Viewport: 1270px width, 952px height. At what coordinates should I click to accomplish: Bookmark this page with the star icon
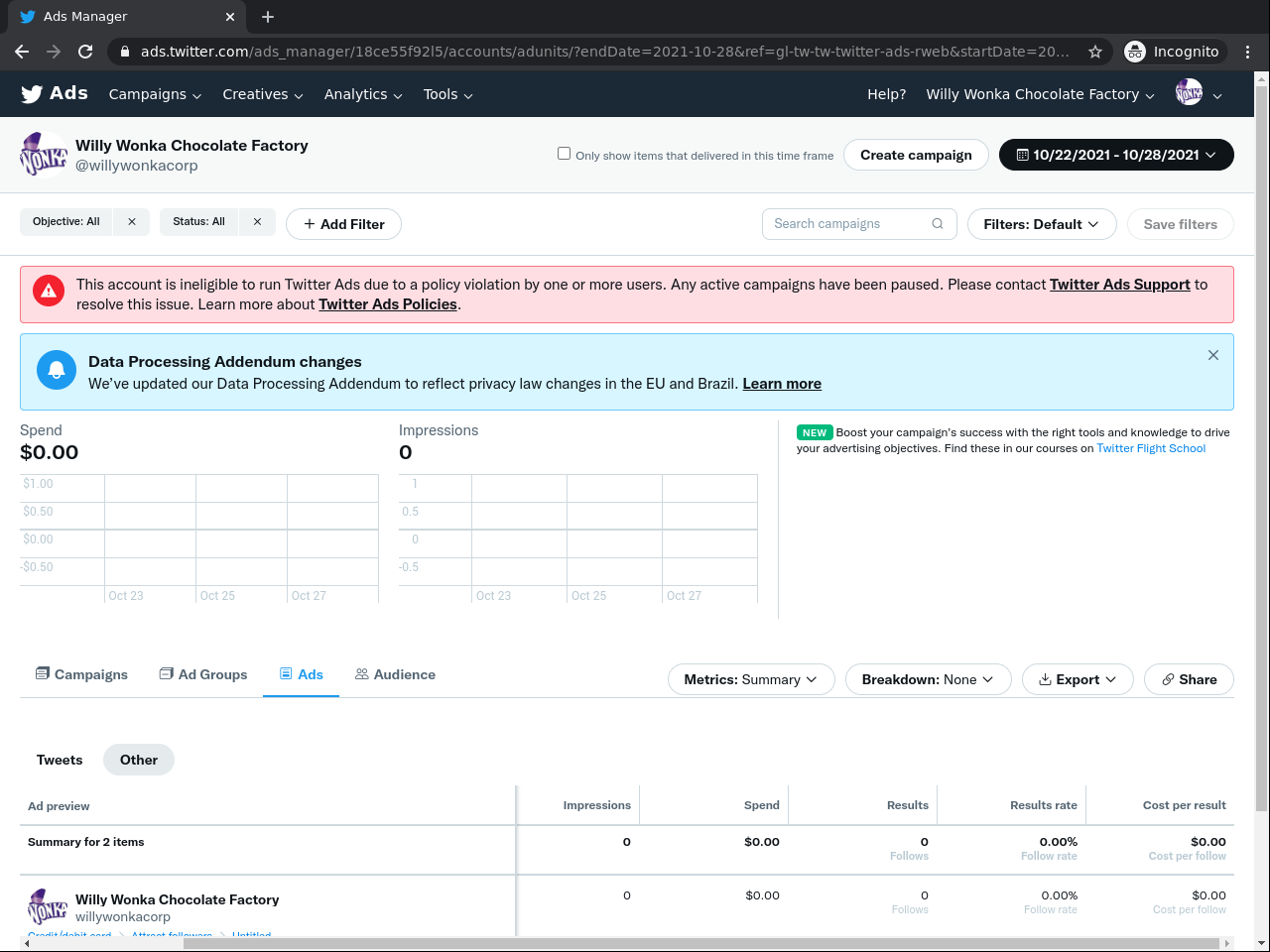pyautogui.click(x=1095, y=52)
